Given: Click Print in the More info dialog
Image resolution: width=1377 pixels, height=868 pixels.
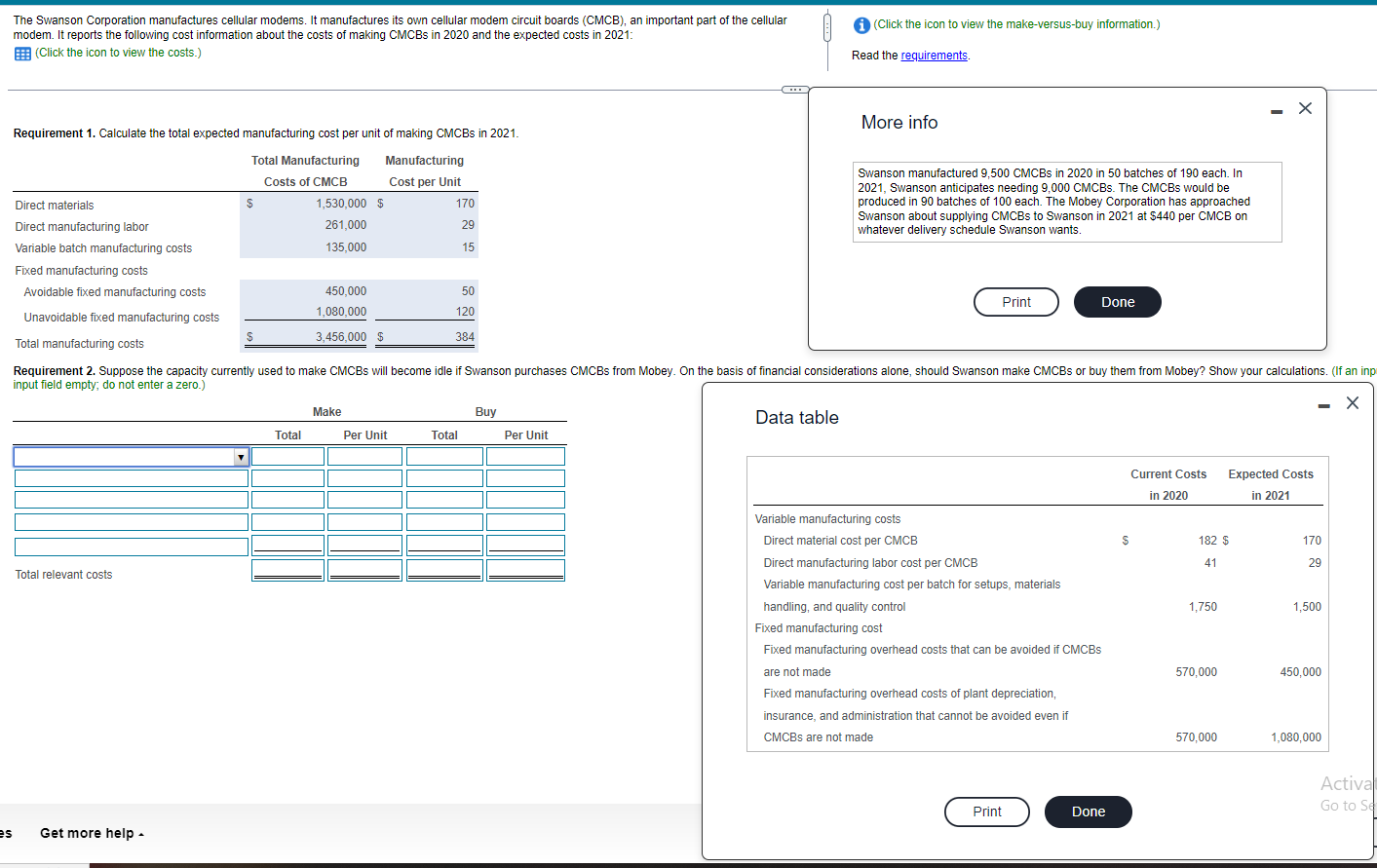Looking at the screenshot, I should [1016, 302].
